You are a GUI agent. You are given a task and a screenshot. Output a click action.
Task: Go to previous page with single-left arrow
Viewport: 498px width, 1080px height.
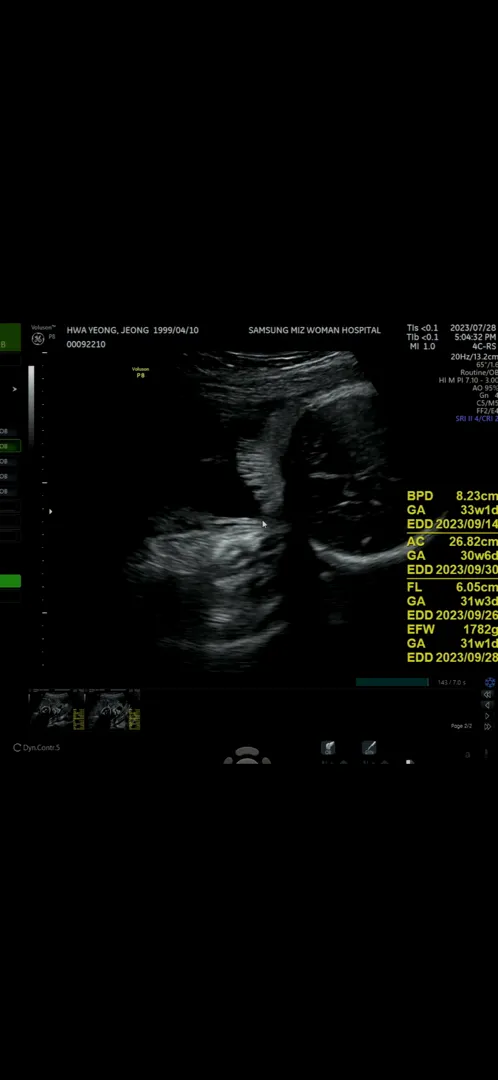(488, 705)
